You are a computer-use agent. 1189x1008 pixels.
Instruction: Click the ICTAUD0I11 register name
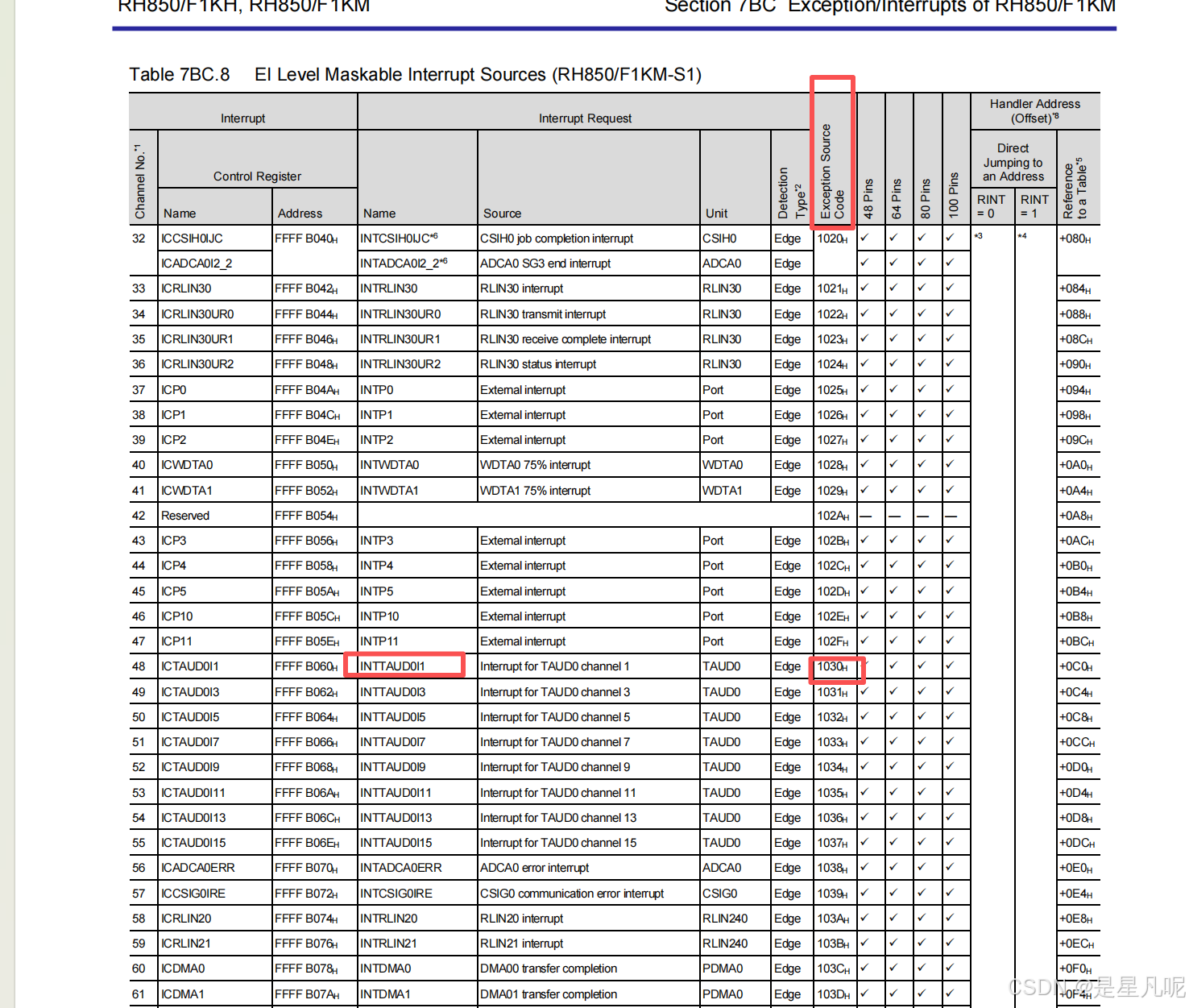coord(193,793)
